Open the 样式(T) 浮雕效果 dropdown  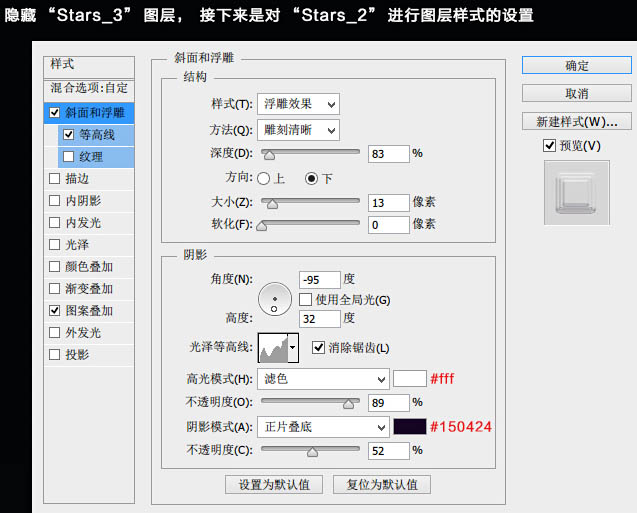coord(298,104)
